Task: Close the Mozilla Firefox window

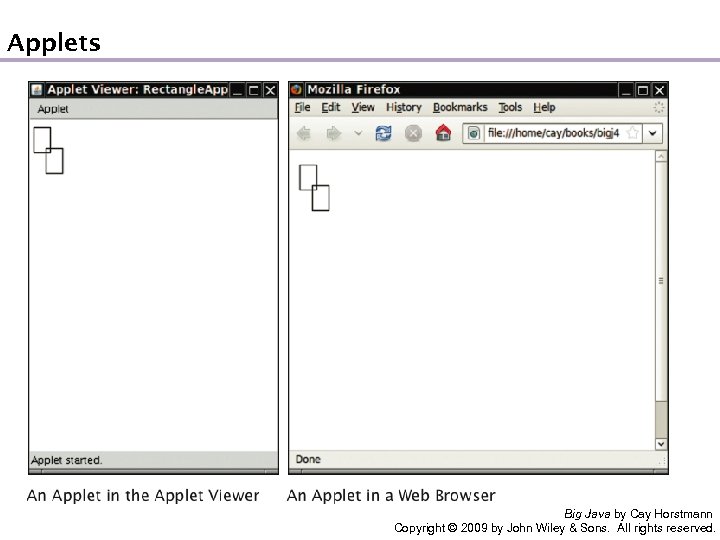Action: coord(659,90)
